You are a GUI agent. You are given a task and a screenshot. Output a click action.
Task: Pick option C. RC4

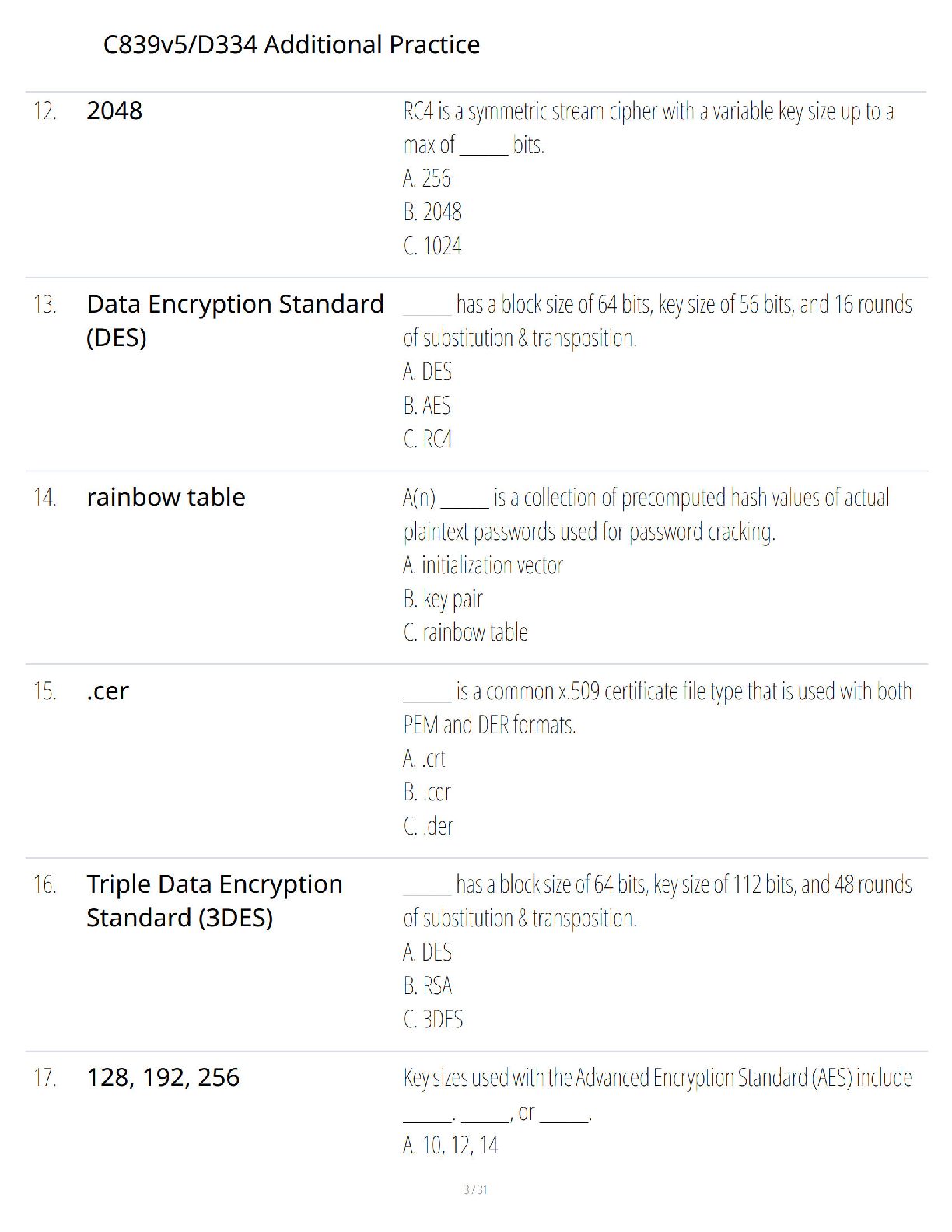pos(428,439)
